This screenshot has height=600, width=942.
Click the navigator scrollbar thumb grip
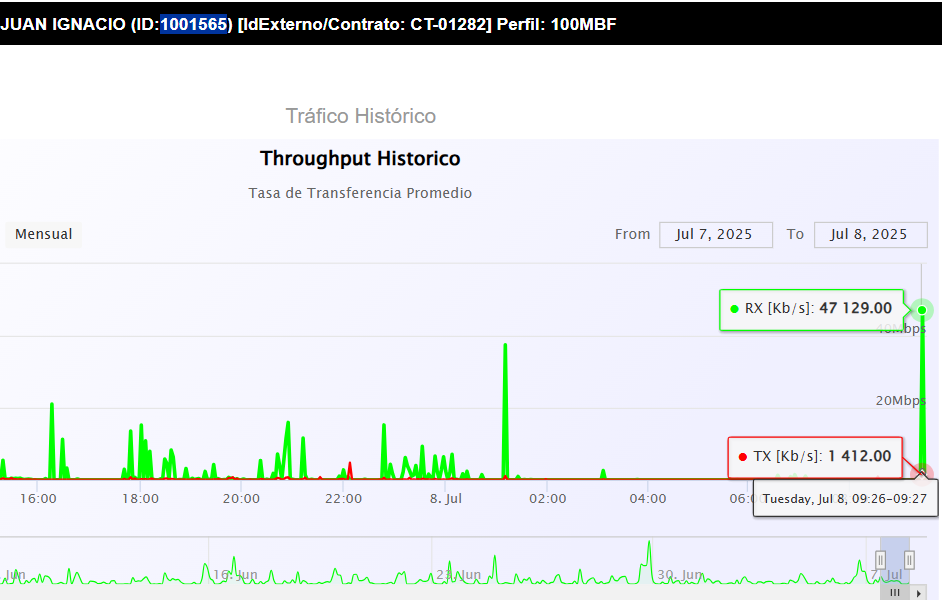click(895, 592)
